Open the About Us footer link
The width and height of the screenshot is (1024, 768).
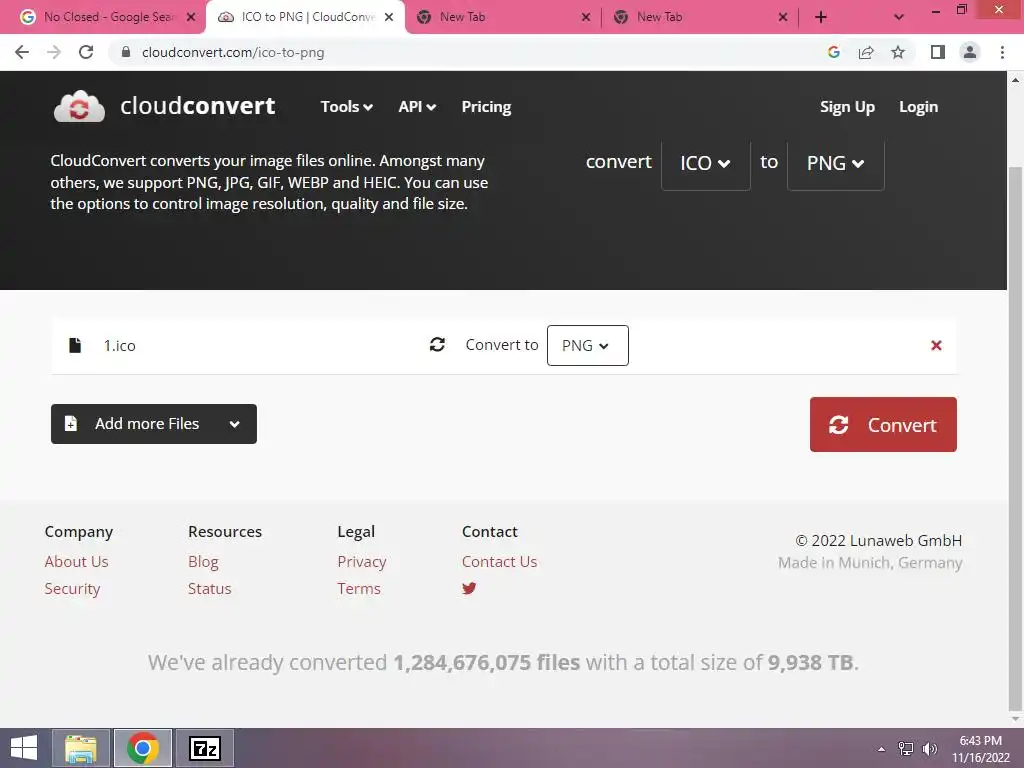76,562
